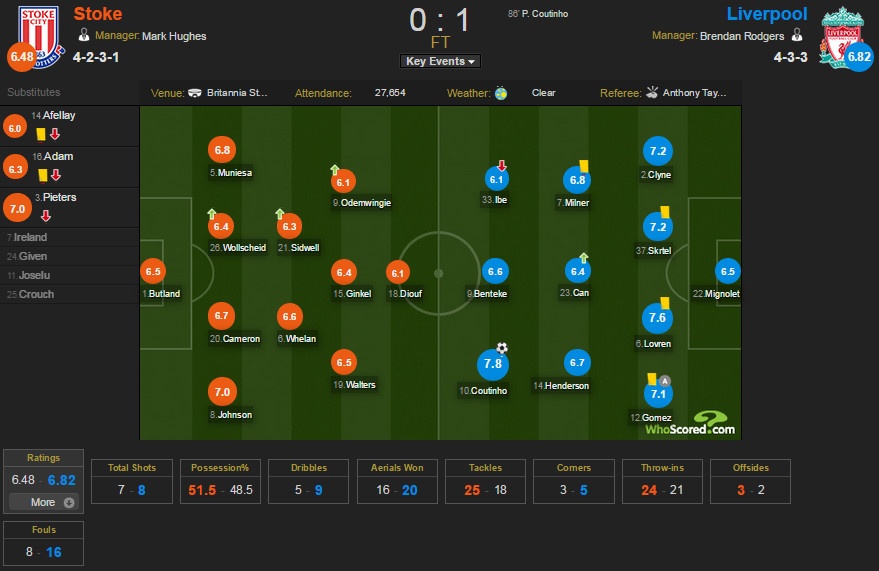The height and width of the screenshot is (571, 879).
Task: Click the Stoke City club crest
Action: [37, 35]
